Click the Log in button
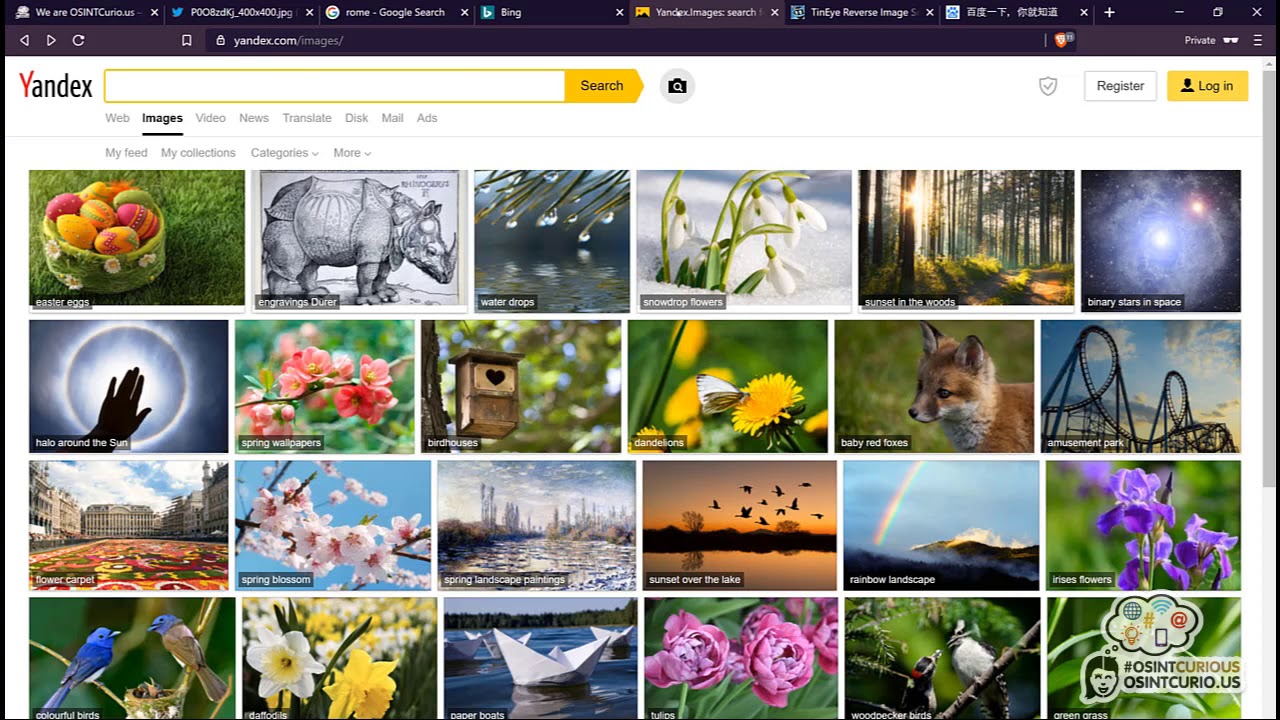Viewport: 1280px width, 720px height. point(1207,86)
